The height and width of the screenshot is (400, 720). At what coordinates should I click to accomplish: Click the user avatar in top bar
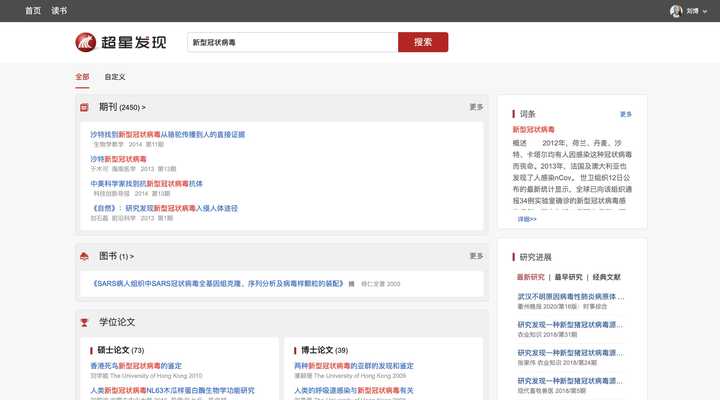click(x=676, y=11)
